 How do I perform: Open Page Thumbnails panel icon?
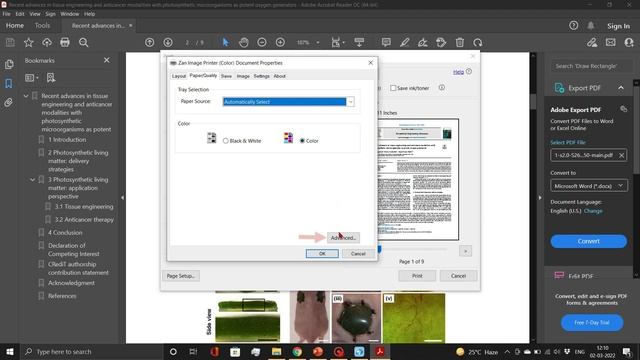tap(9, 64)
